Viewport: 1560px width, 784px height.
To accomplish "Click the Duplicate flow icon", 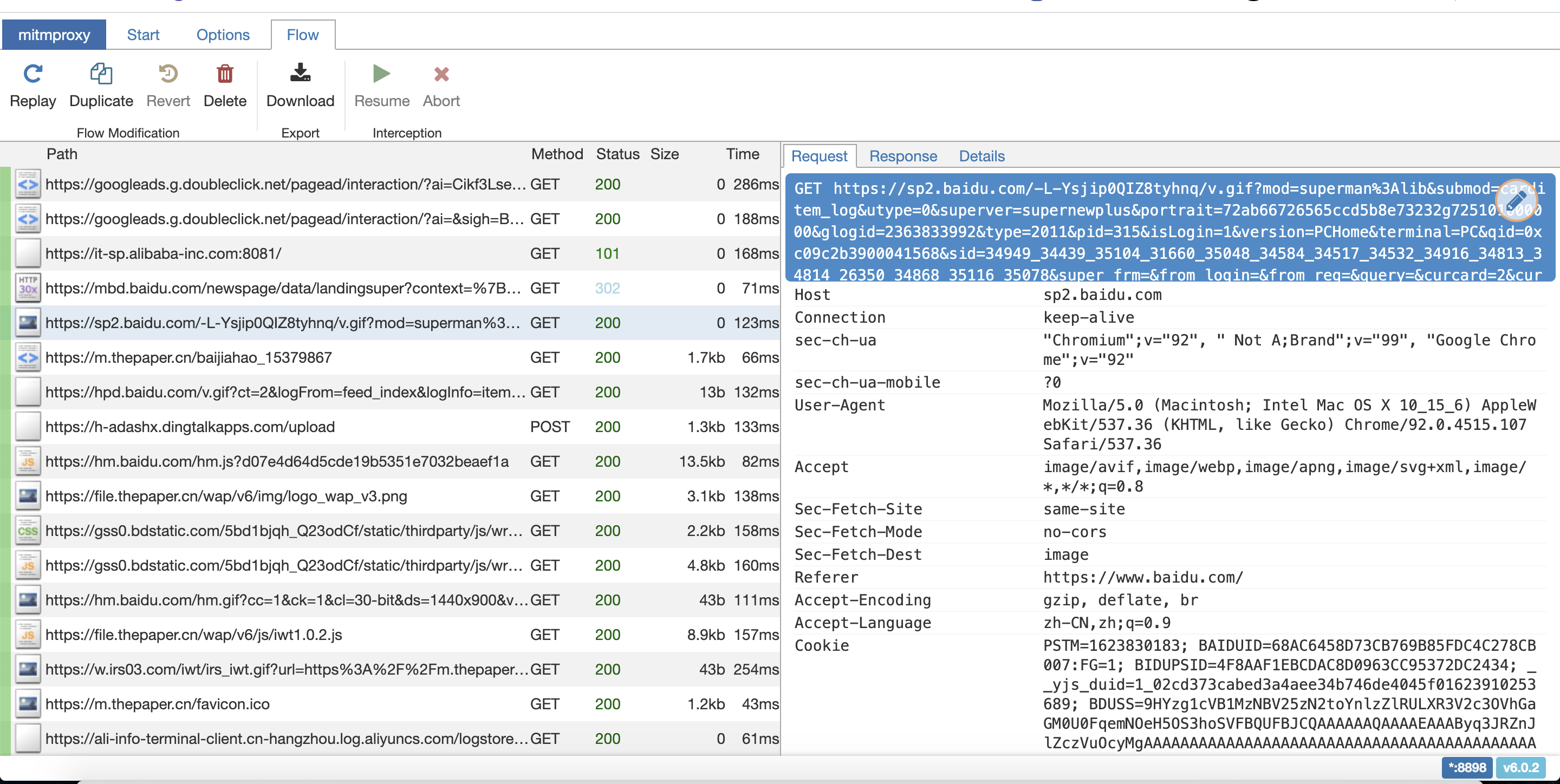I will (x=101, y=74).
